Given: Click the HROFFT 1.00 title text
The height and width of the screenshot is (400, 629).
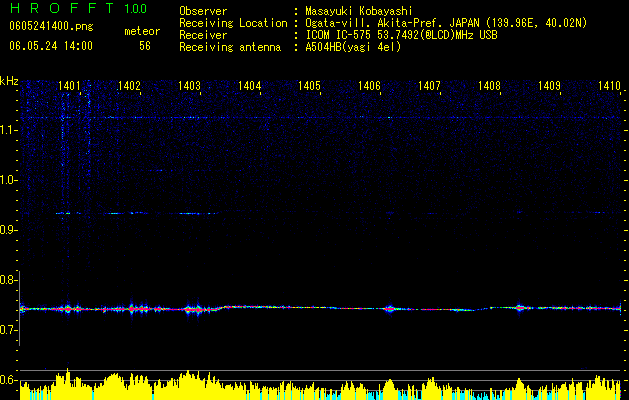Looking at the screenshot, I should click(x=79, y=8).
